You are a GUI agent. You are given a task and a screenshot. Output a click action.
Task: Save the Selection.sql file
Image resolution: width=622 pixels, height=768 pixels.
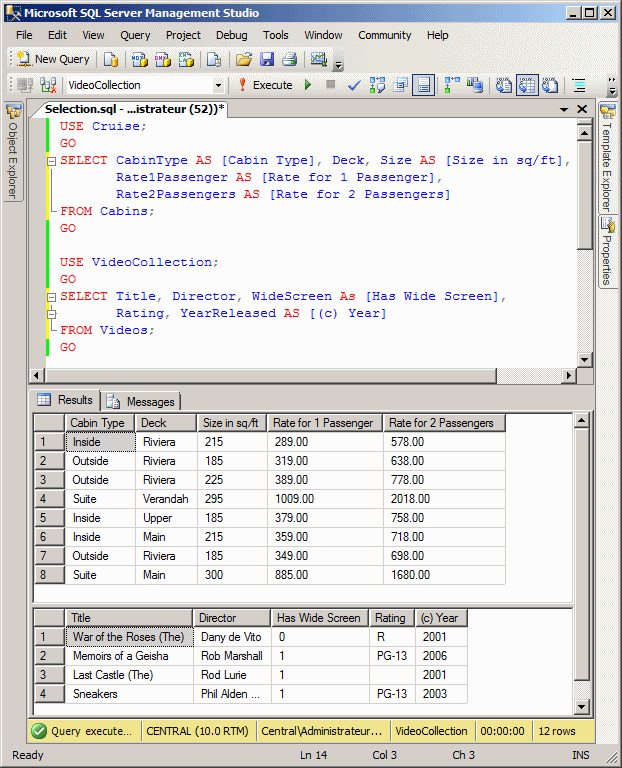266,60
